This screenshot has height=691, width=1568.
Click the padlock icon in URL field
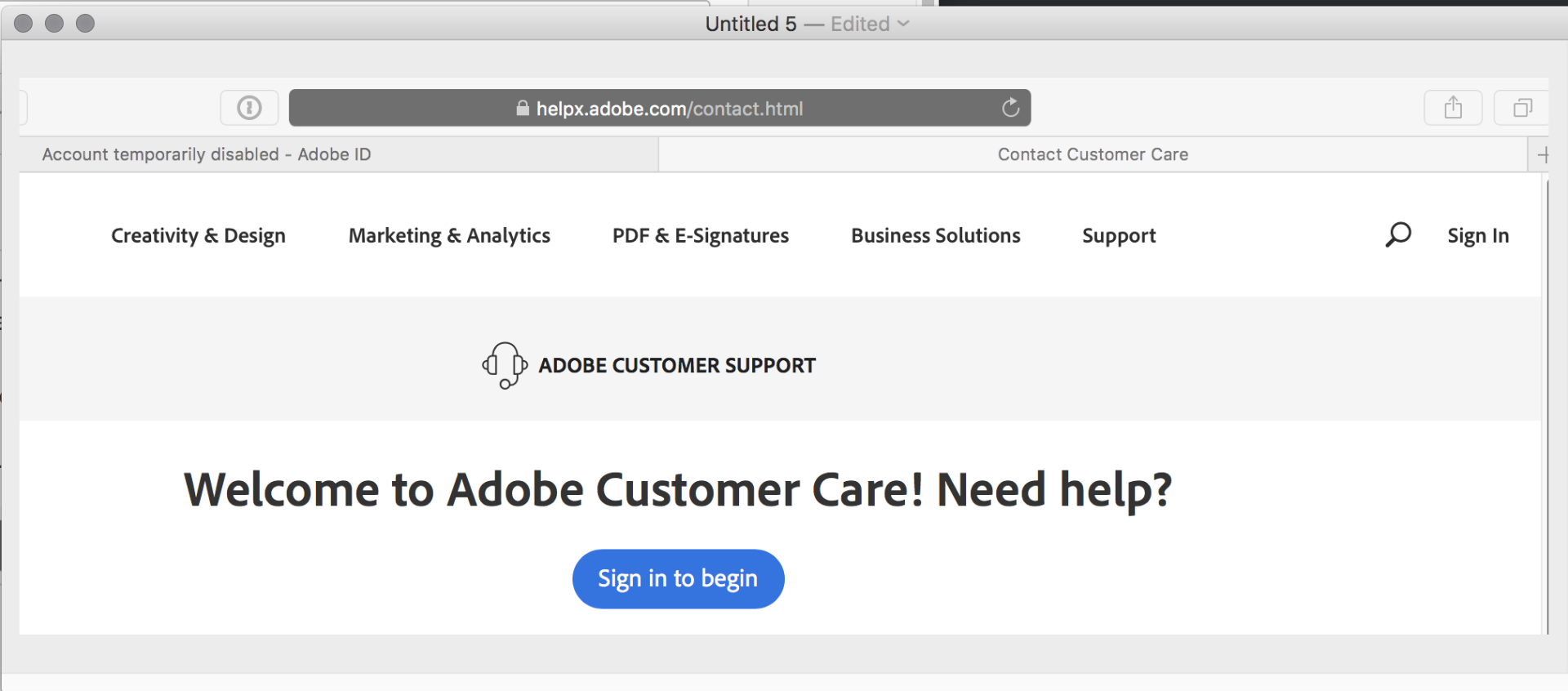pyautogui.click(x=523, y=108)
